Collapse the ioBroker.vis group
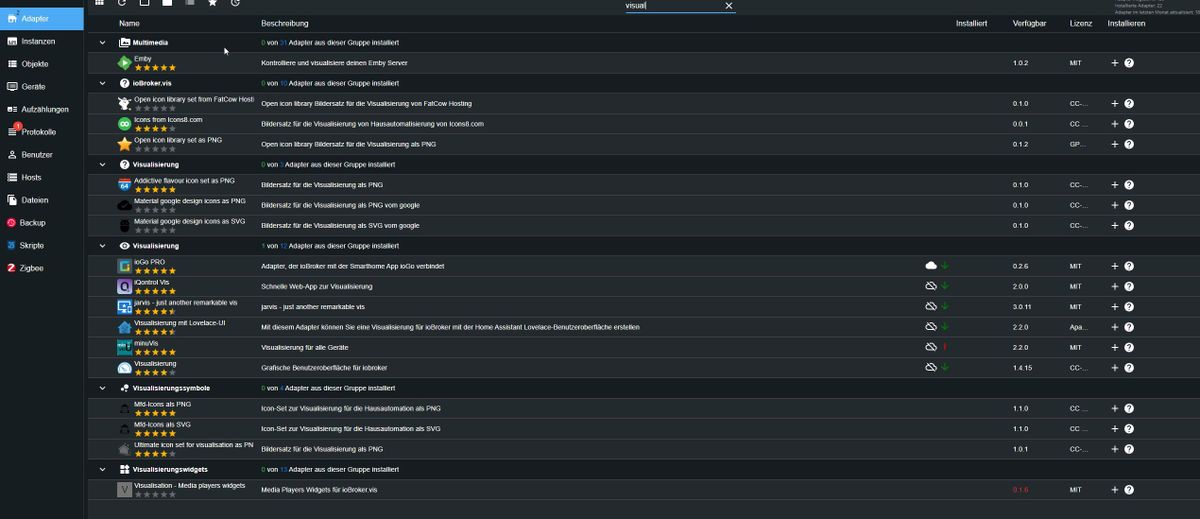Screen dimensions: 1200x519 101,83
